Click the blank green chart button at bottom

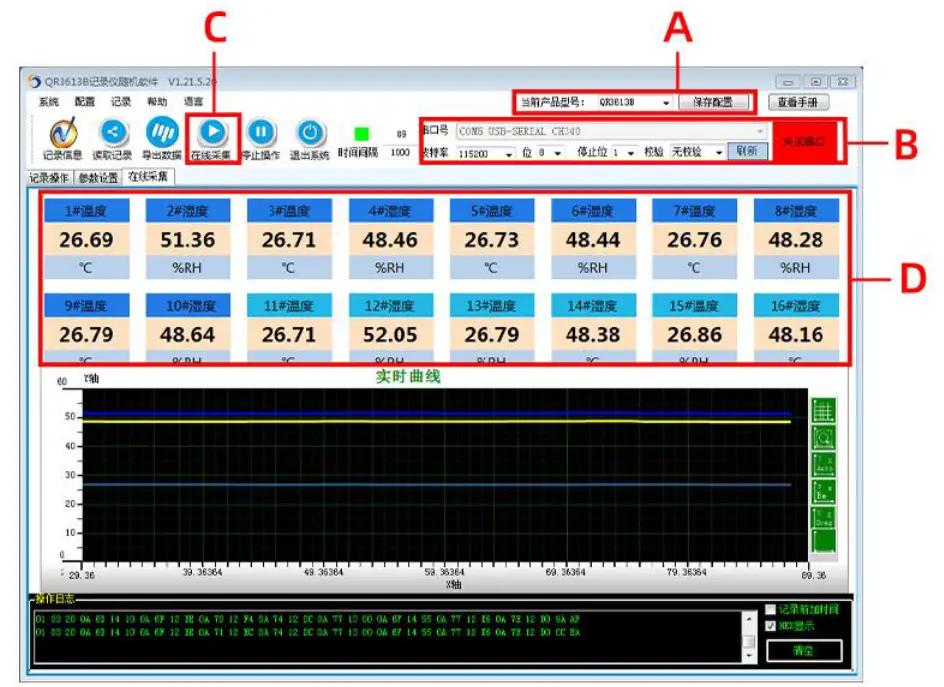pos(824,541)
